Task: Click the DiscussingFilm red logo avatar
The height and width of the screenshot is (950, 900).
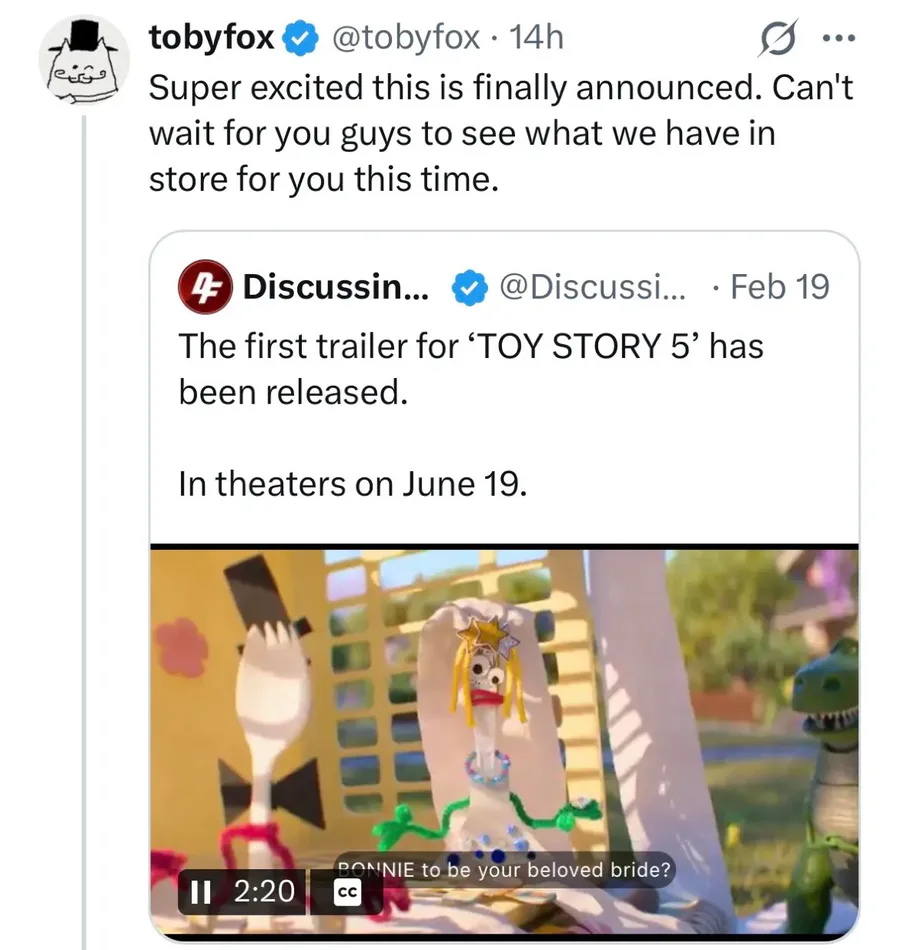Action: [204, 287]
